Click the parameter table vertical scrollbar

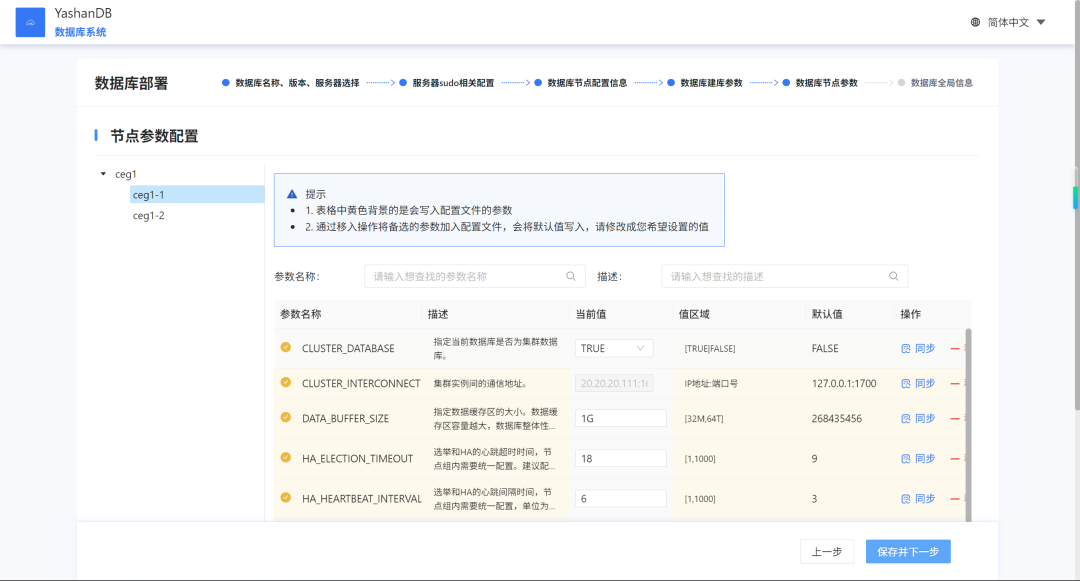click(968, 425)
